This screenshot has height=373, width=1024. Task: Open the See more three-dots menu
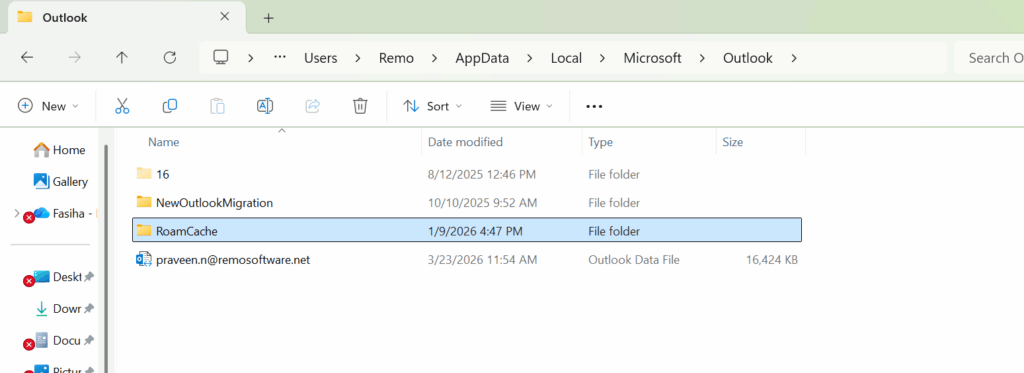tap(594, 106)
